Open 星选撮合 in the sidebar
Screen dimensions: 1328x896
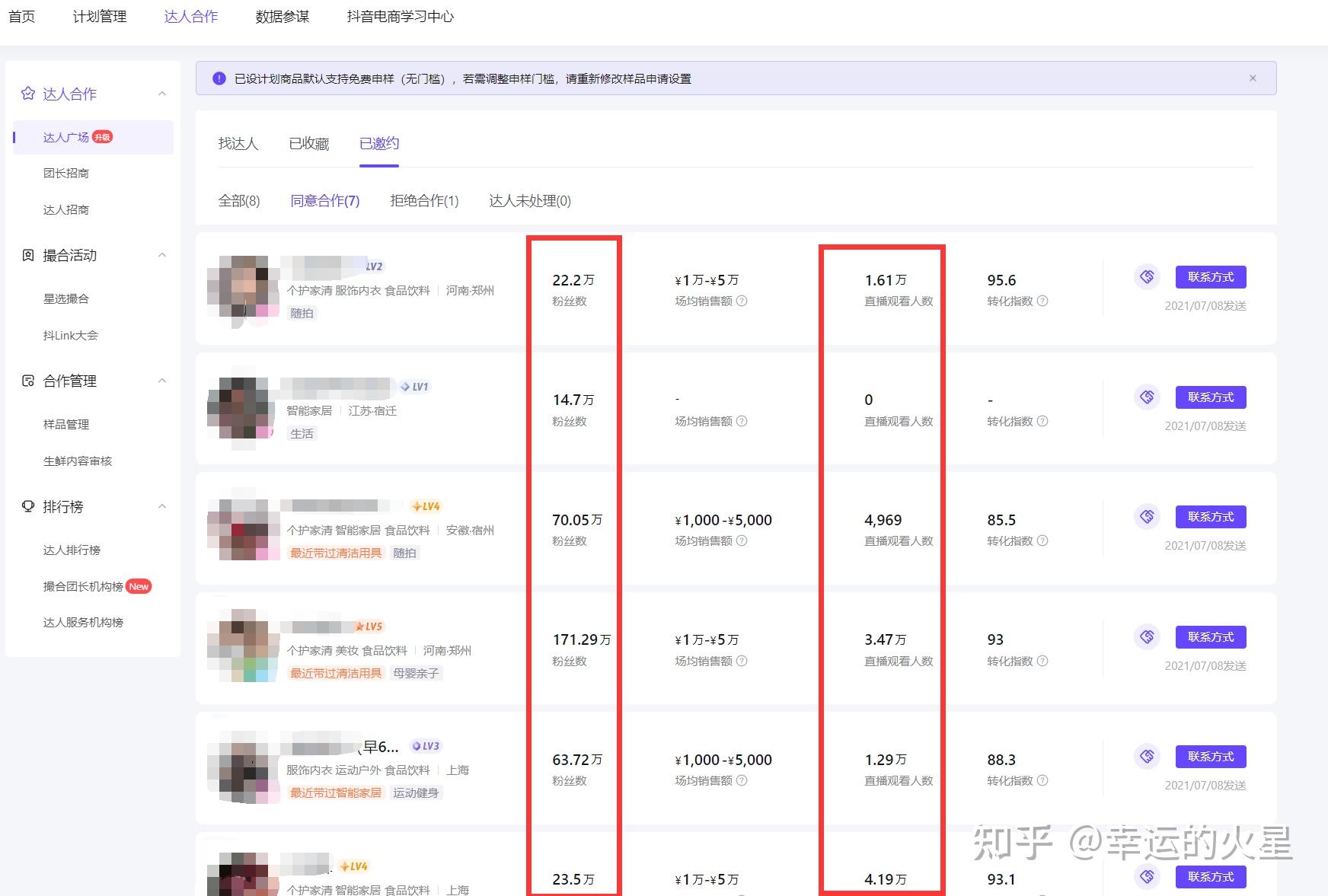pyautogui.click(x=66, y=298)
